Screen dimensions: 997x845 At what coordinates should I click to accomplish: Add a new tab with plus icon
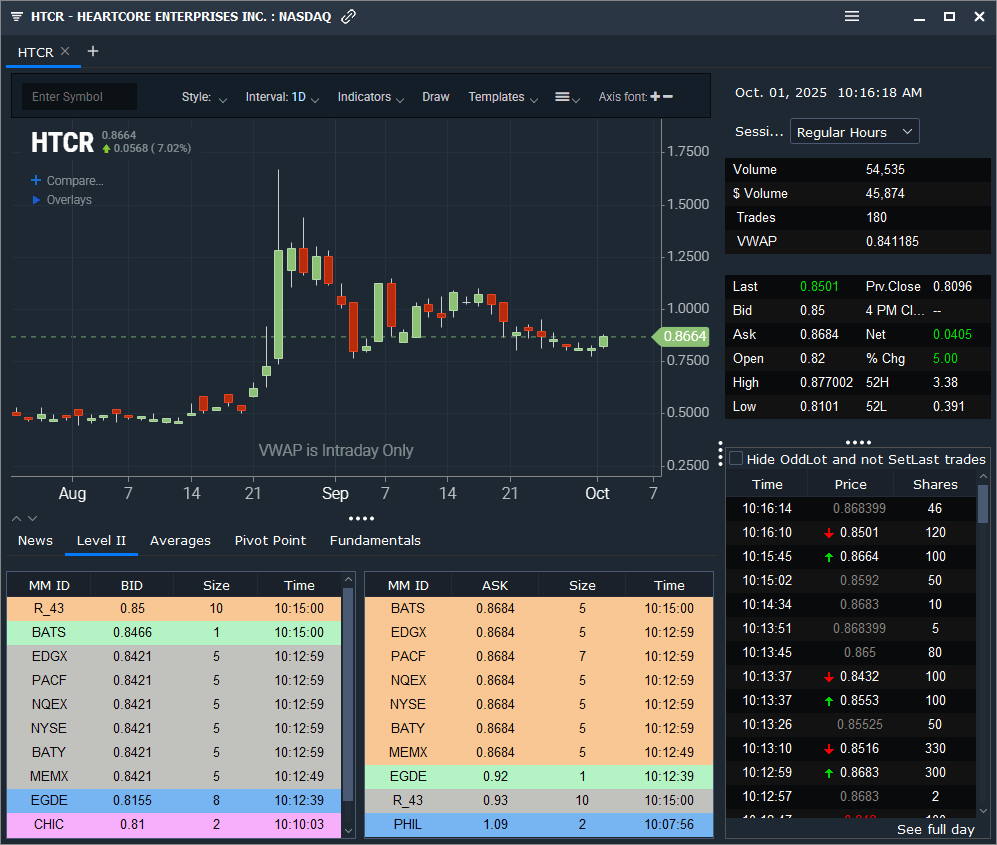tap(93, 52)
